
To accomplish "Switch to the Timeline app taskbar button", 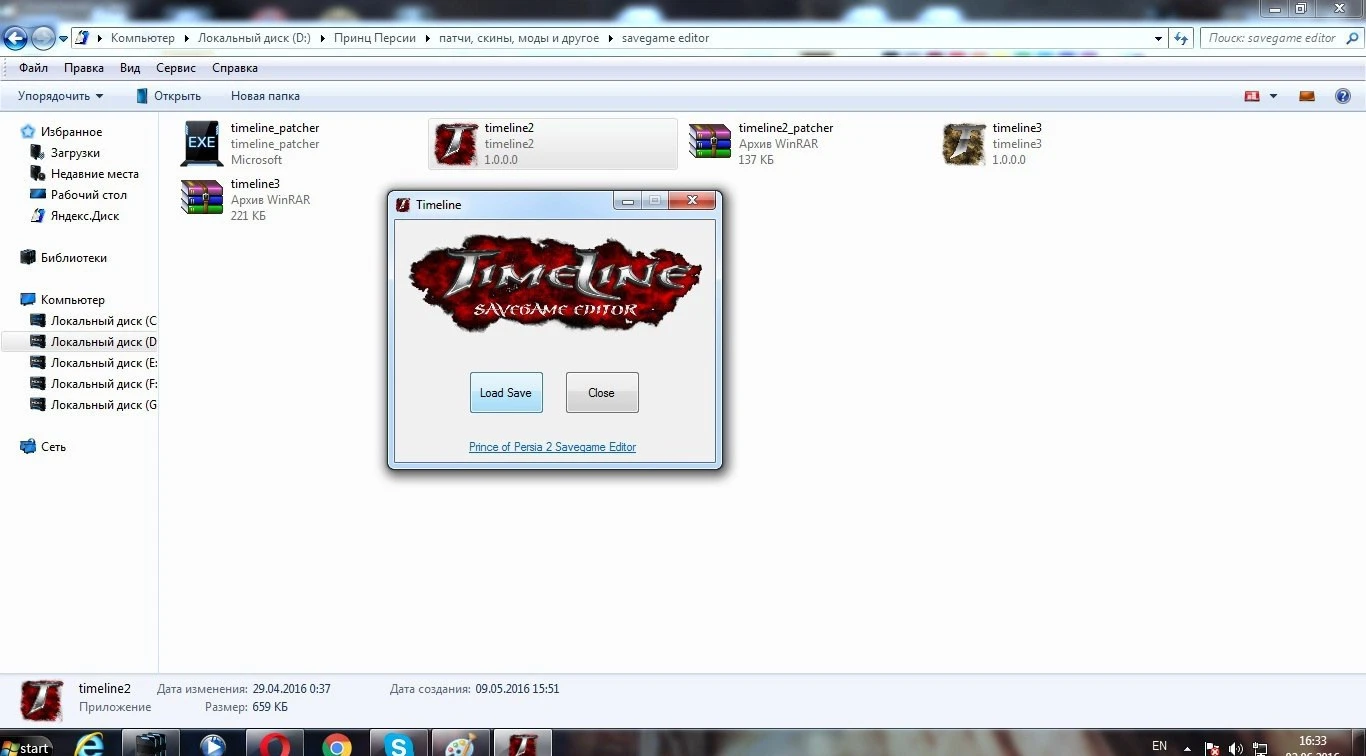I will pos(523,744).
